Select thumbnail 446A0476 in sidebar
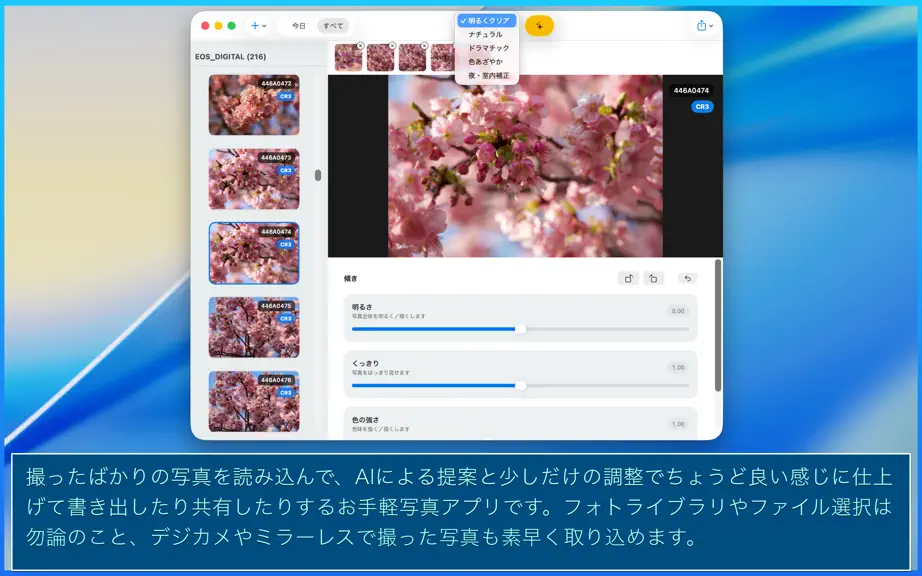This screenshot has height=576, width=922. pos(254,401)
